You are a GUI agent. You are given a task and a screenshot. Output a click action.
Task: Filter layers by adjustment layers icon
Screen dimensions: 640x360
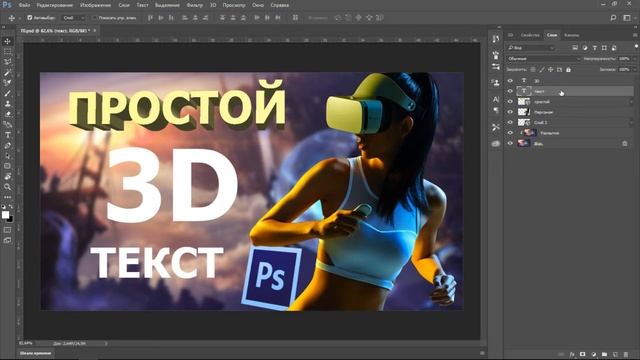[x=585, y=48]
